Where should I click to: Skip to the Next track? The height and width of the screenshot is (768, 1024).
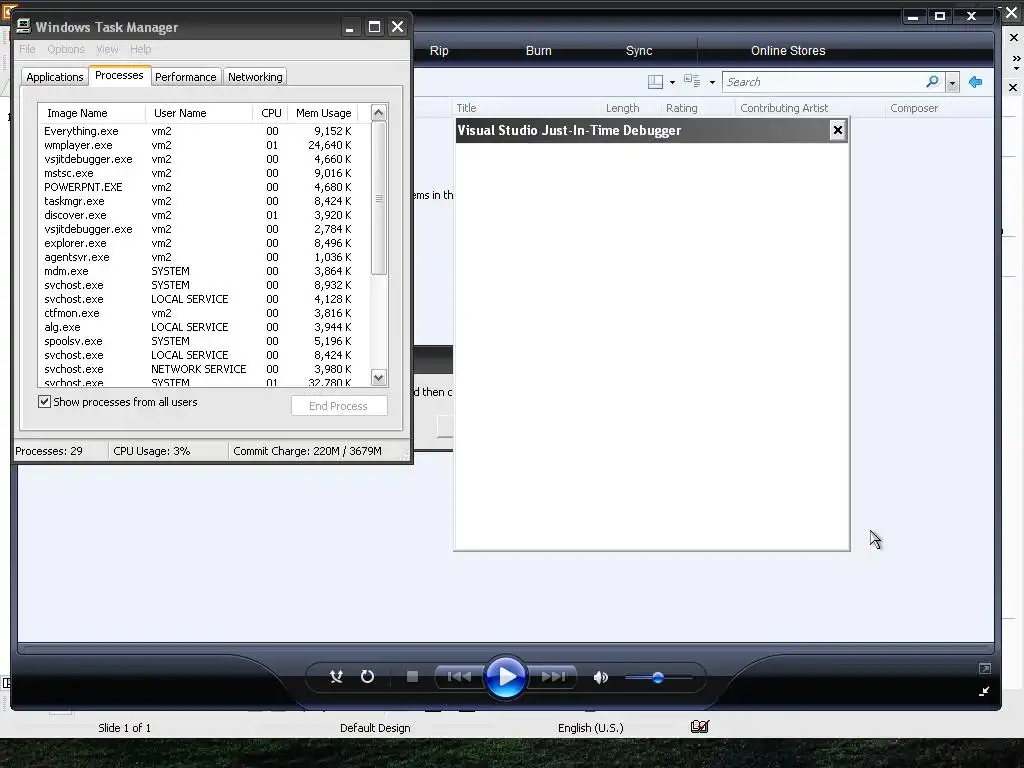point(553,677)
